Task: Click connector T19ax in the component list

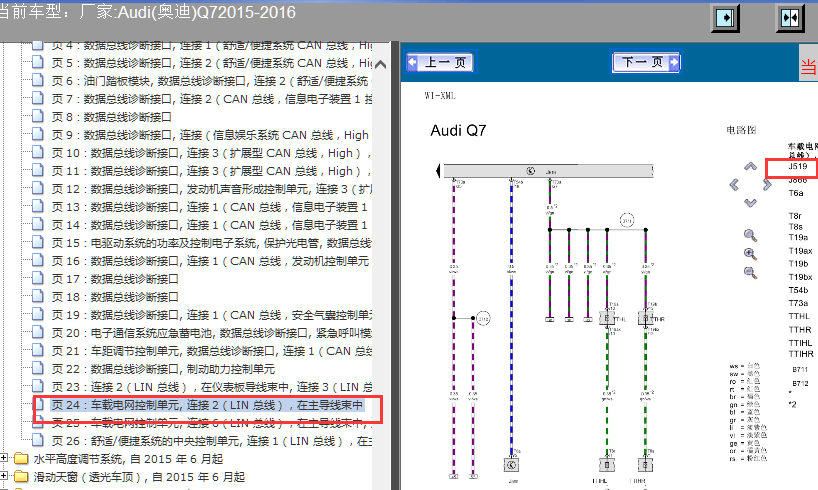Action: tap(800, 251)
